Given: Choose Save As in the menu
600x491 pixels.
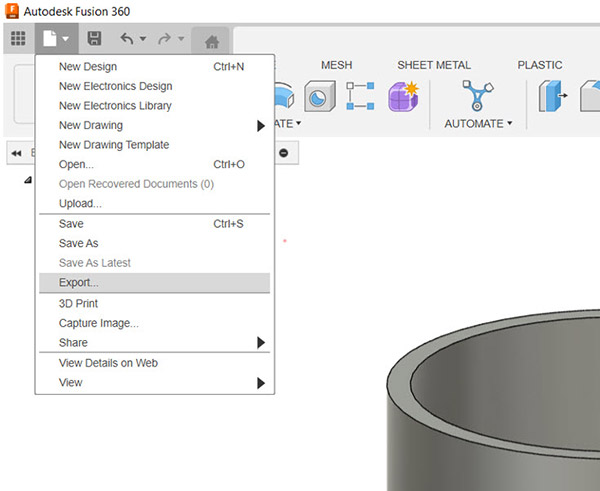Looking at the screenshot, I should 78,243.
